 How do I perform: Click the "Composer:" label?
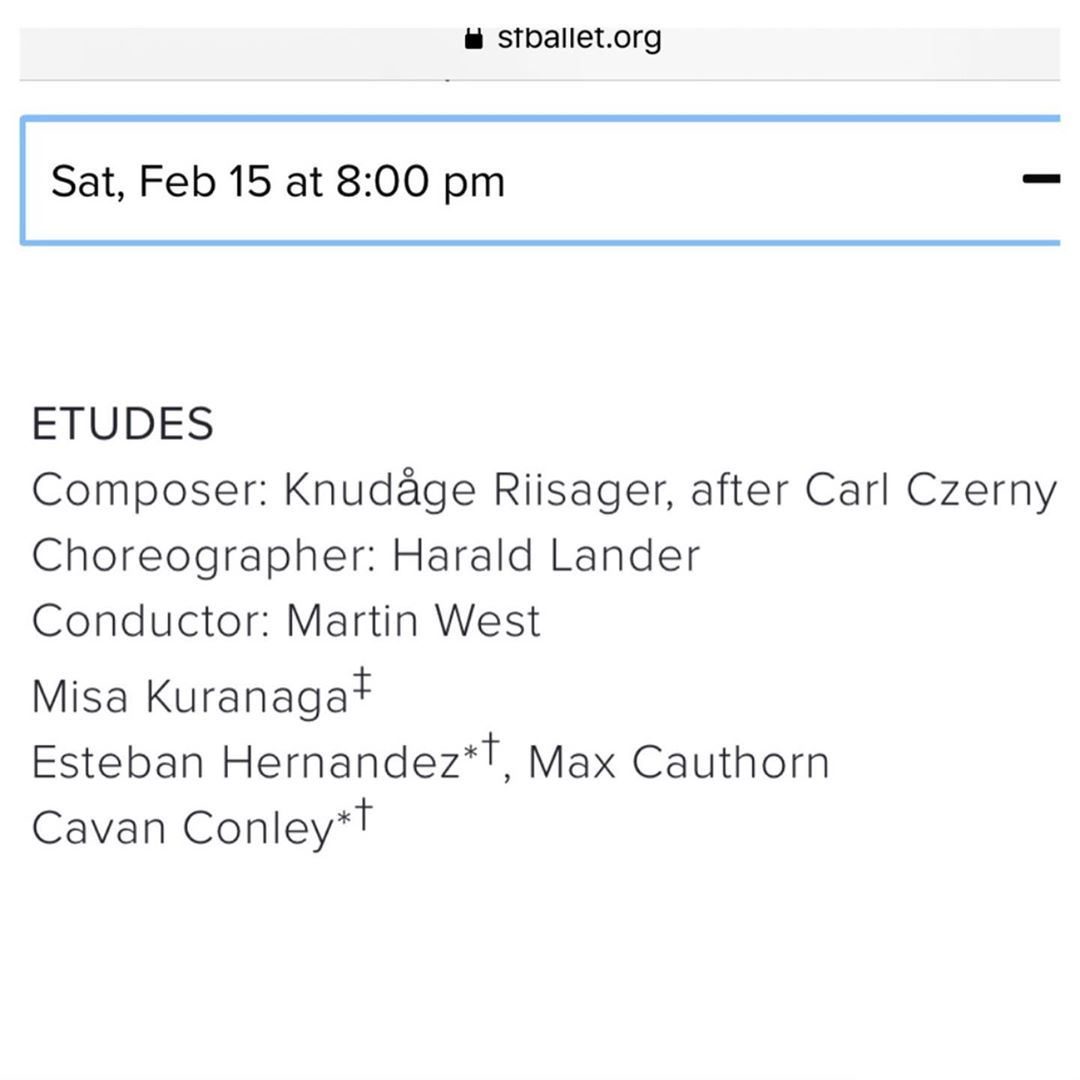150,491
